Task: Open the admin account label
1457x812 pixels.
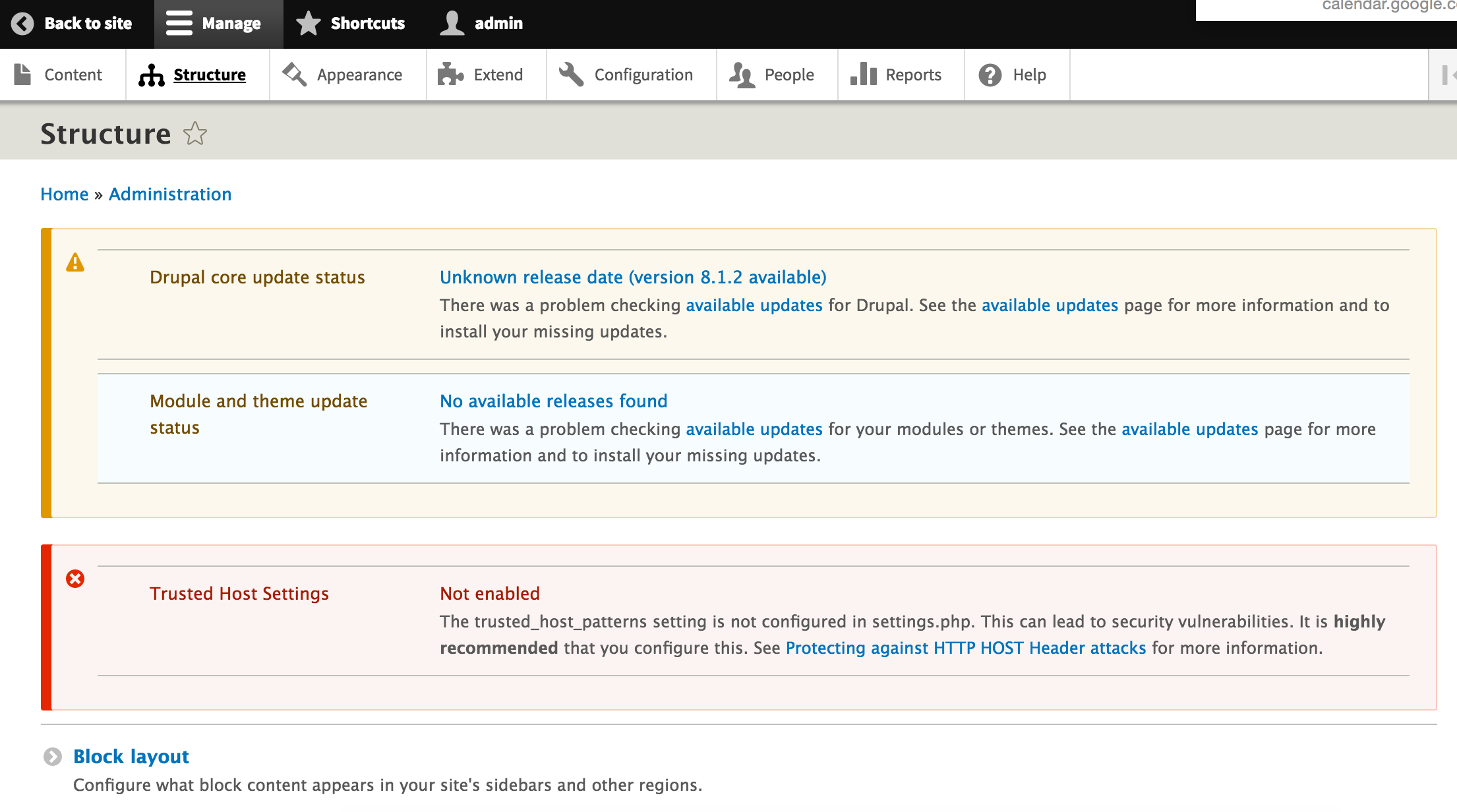Action: [x=499, y=24]
